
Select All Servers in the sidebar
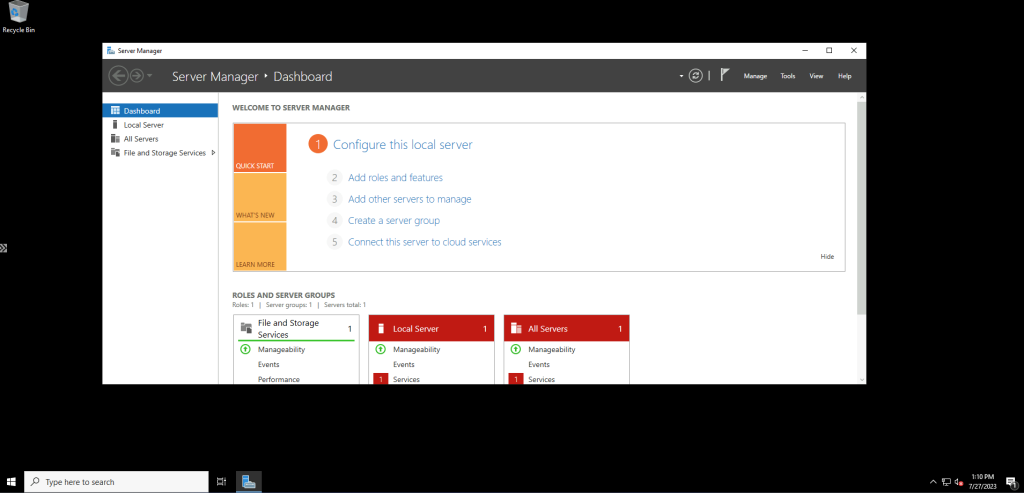tap(160, 138)
